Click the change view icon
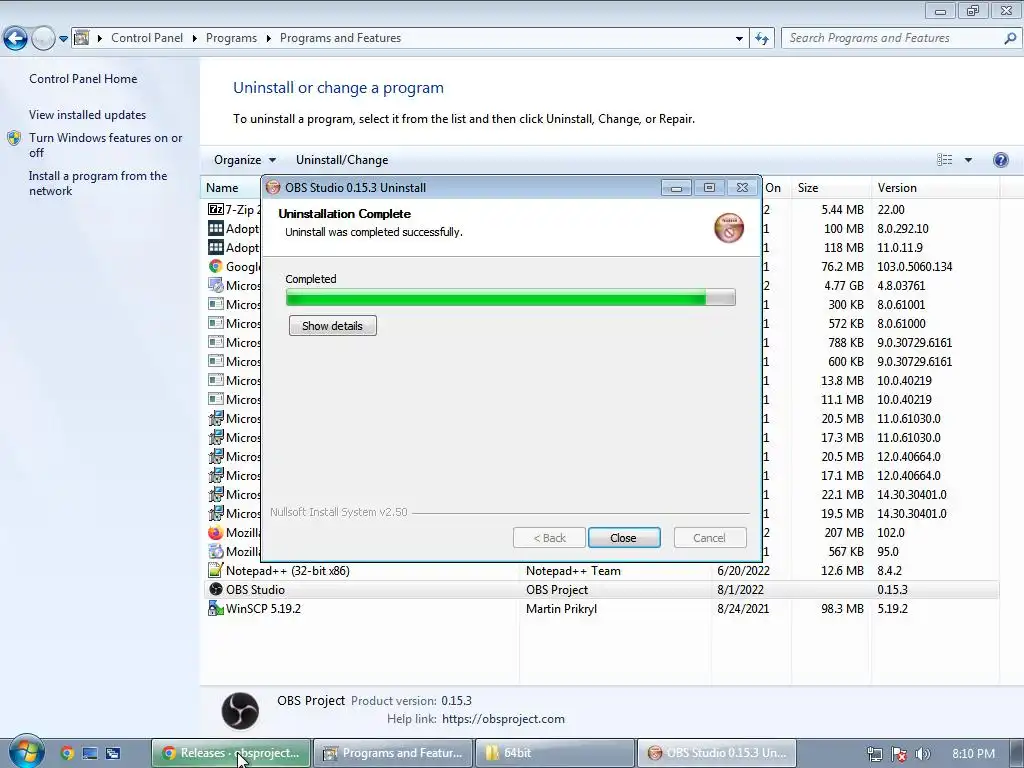 [x=944, y=160]
